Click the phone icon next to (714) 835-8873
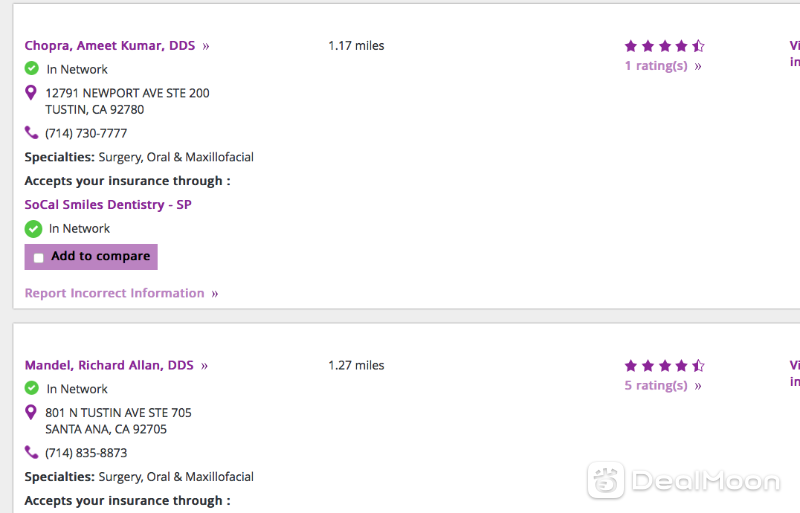800x513 pixels. click(x=31, y=452)
